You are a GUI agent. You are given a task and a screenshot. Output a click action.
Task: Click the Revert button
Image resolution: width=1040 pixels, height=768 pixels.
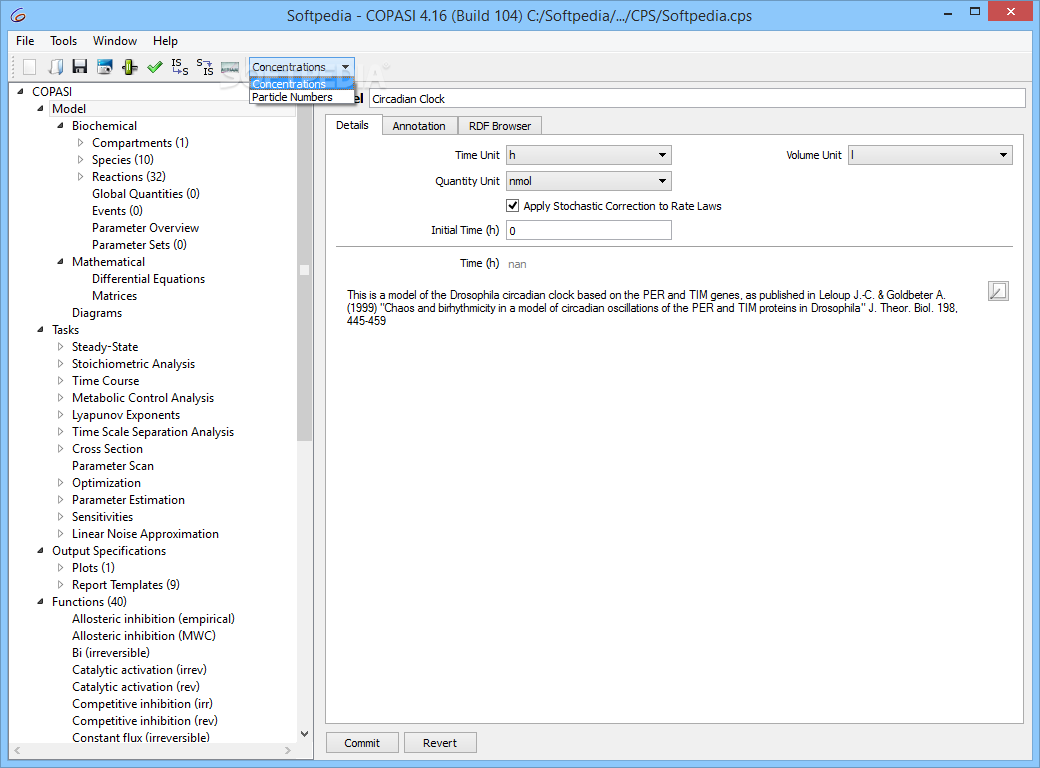[440, 743]
